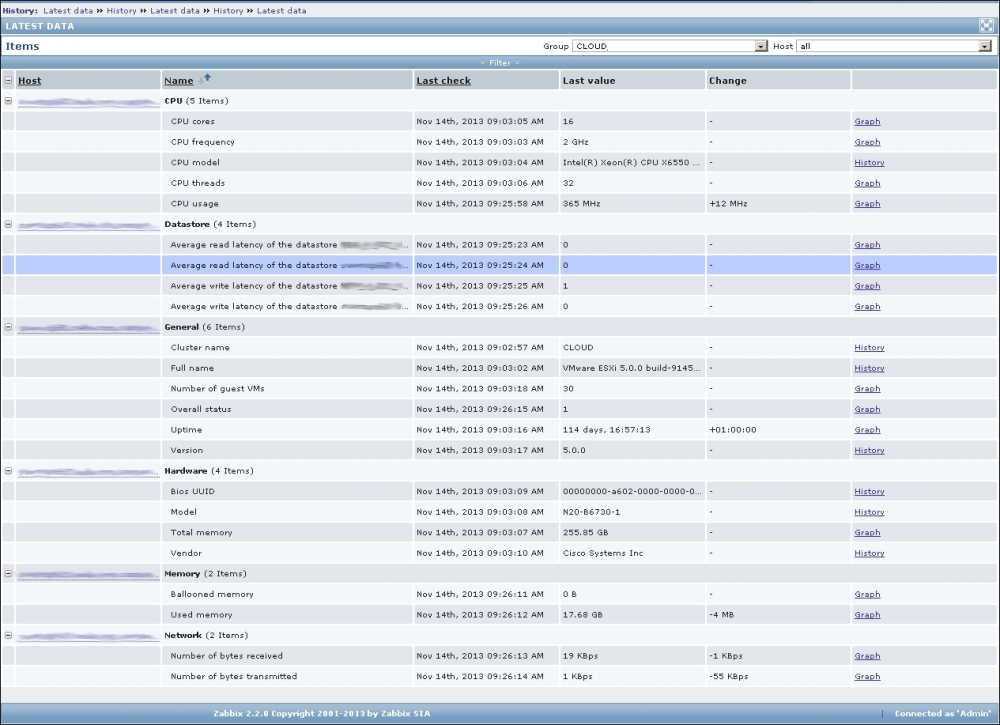Collapse the Network group via minus icon
The width and height of the screenshot is (1000, 725).
(8, 636)
